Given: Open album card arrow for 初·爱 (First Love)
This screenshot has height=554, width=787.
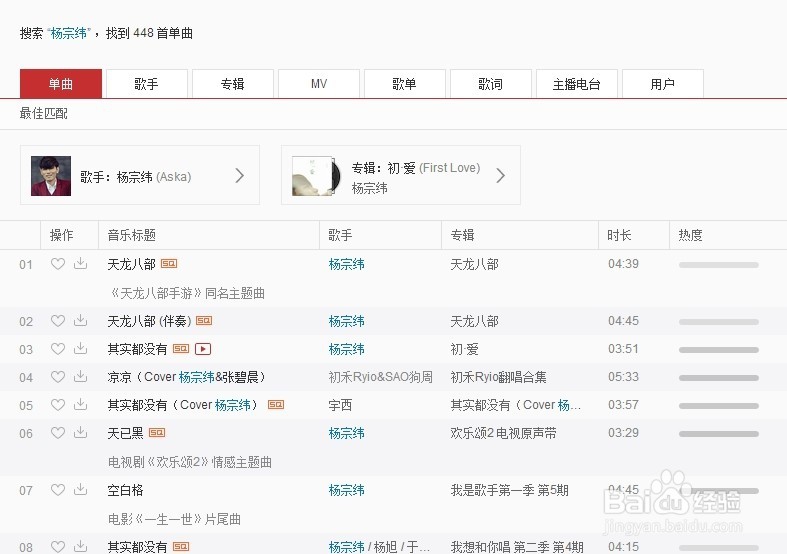Looking at the screenshot, I should click(500, 176).
